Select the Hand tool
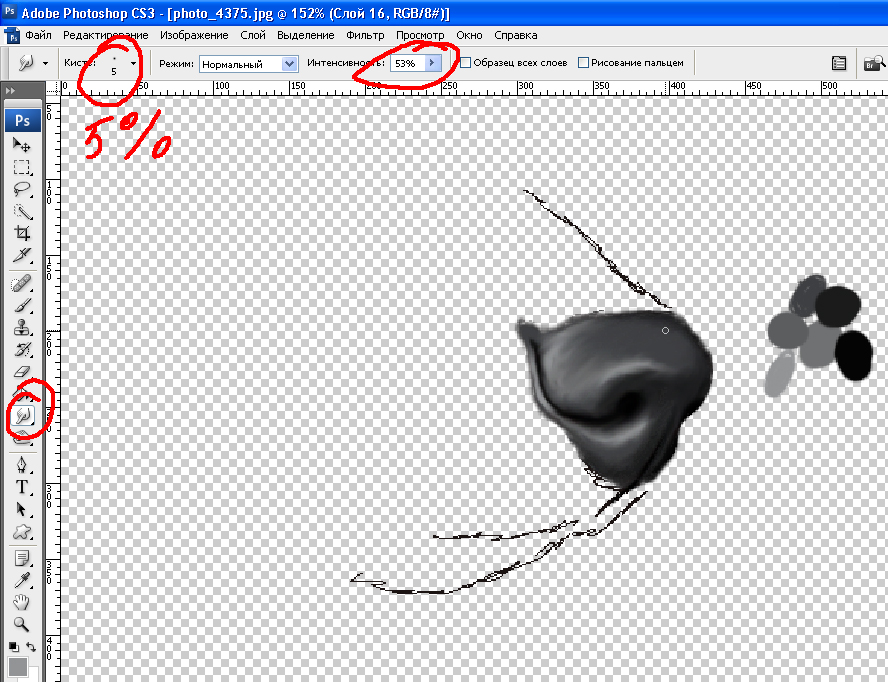The height and width of the screenshot is (682, 888). (22, 603)
